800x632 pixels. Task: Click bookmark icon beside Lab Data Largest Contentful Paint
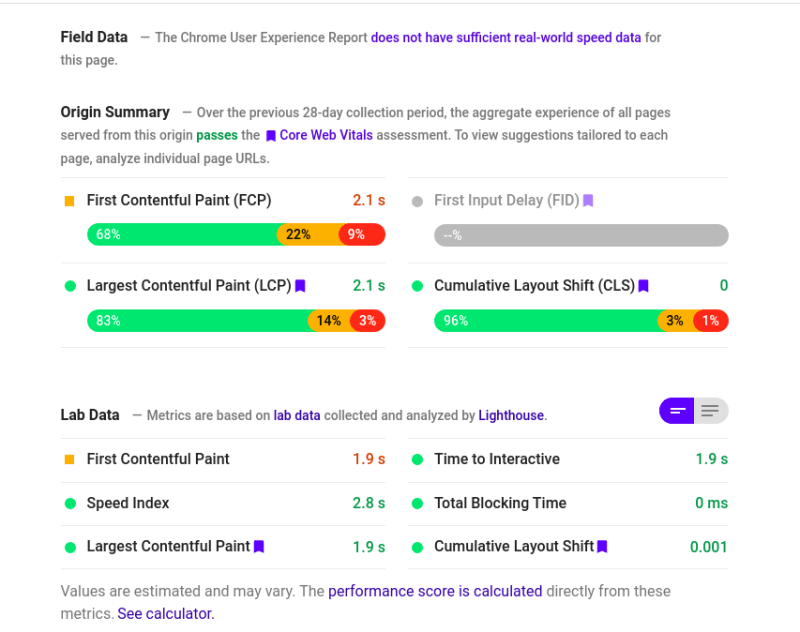click(259, 547)
